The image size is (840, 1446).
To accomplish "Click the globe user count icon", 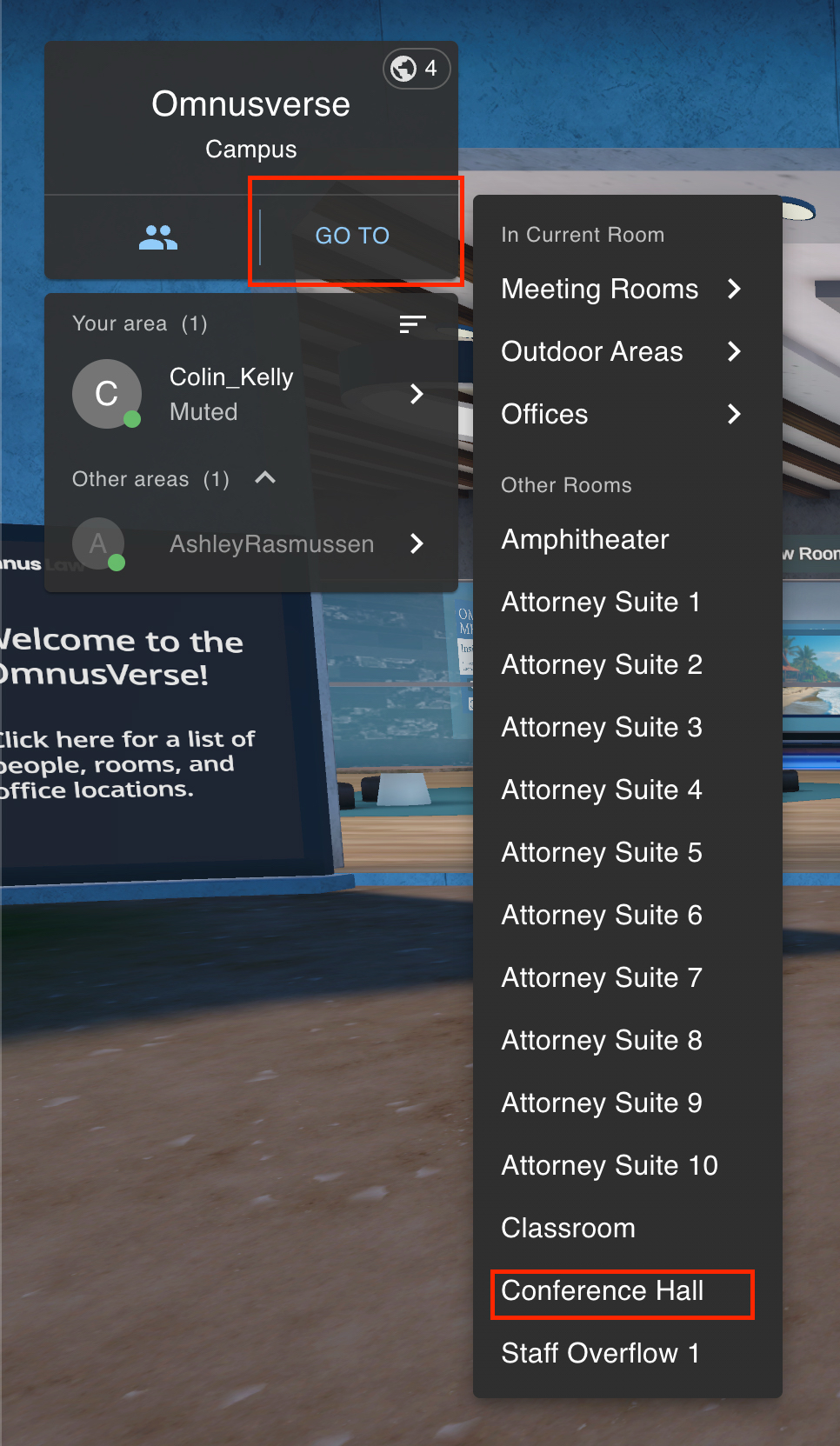I will (416, 68).
